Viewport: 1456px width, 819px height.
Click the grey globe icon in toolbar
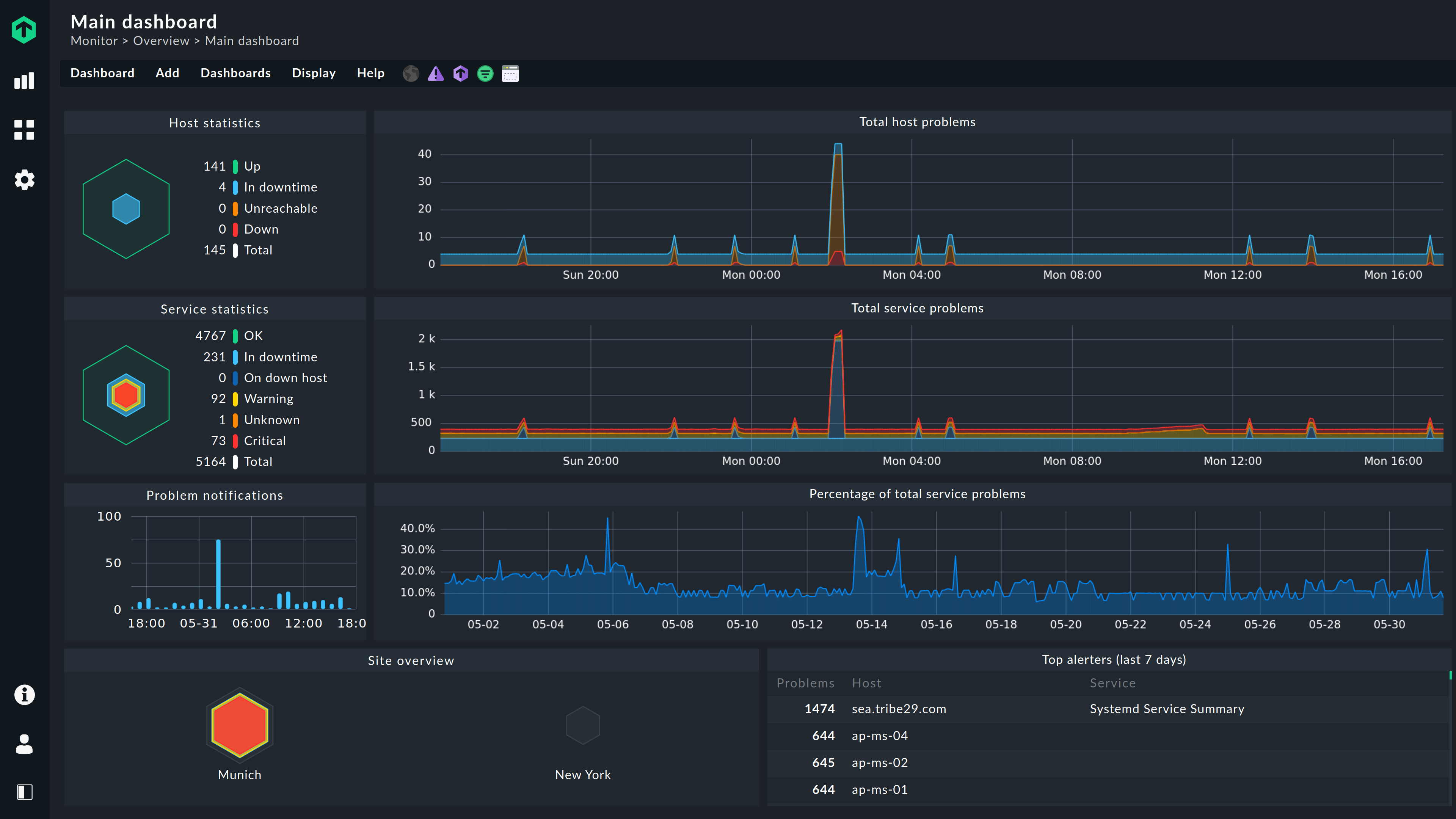(411, 74)
